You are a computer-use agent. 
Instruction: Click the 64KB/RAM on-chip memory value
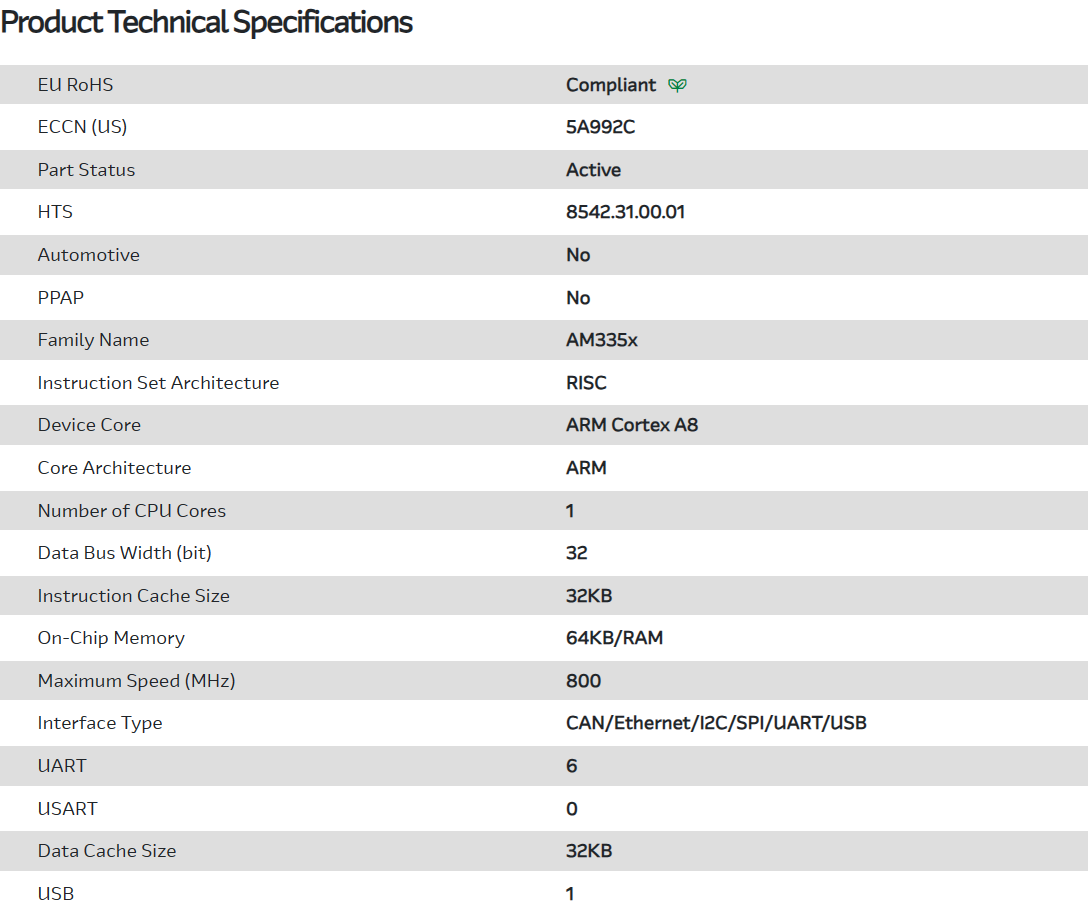614,638
